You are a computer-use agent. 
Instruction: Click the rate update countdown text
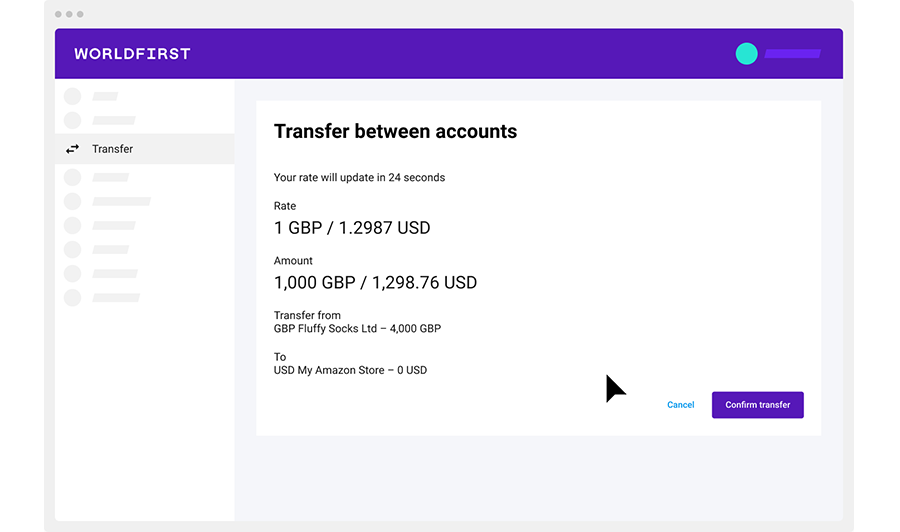click(x=359, y=178)
